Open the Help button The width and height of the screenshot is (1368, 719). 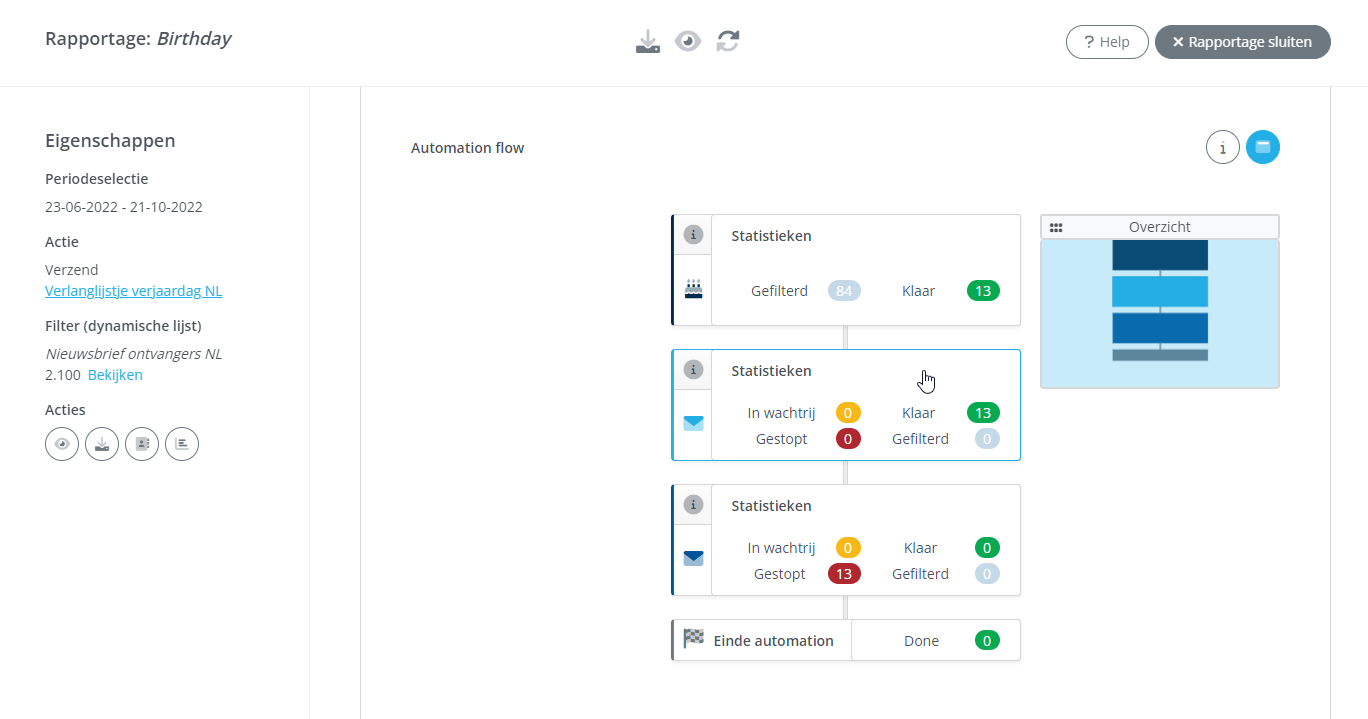pyautogui.click(x=1106, y=41)
